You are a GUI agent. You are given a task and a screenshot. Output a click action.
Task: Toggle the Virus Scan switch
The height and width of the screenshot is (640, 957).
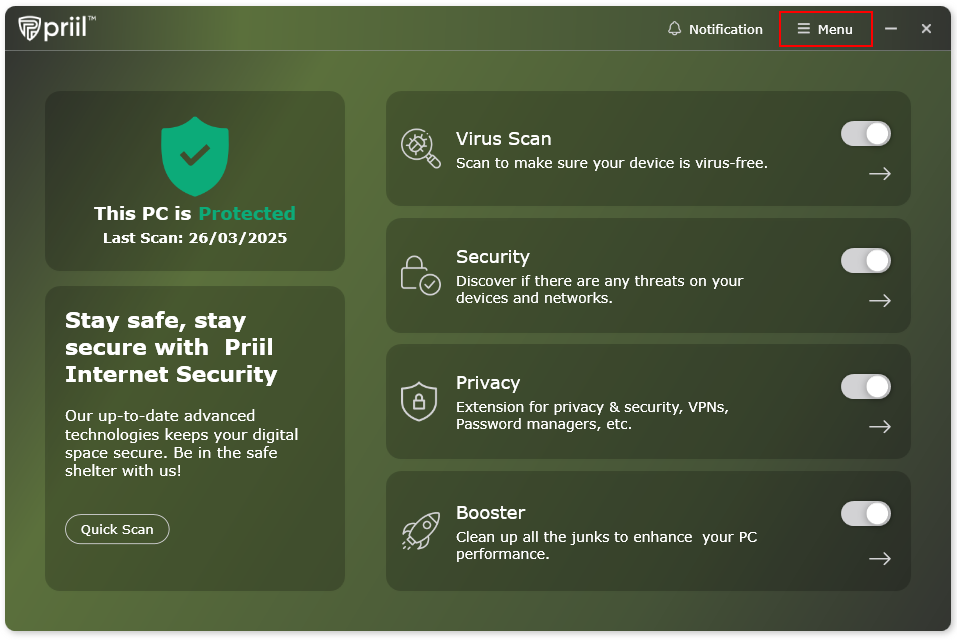pyautogui.click(x=866, y=134)
